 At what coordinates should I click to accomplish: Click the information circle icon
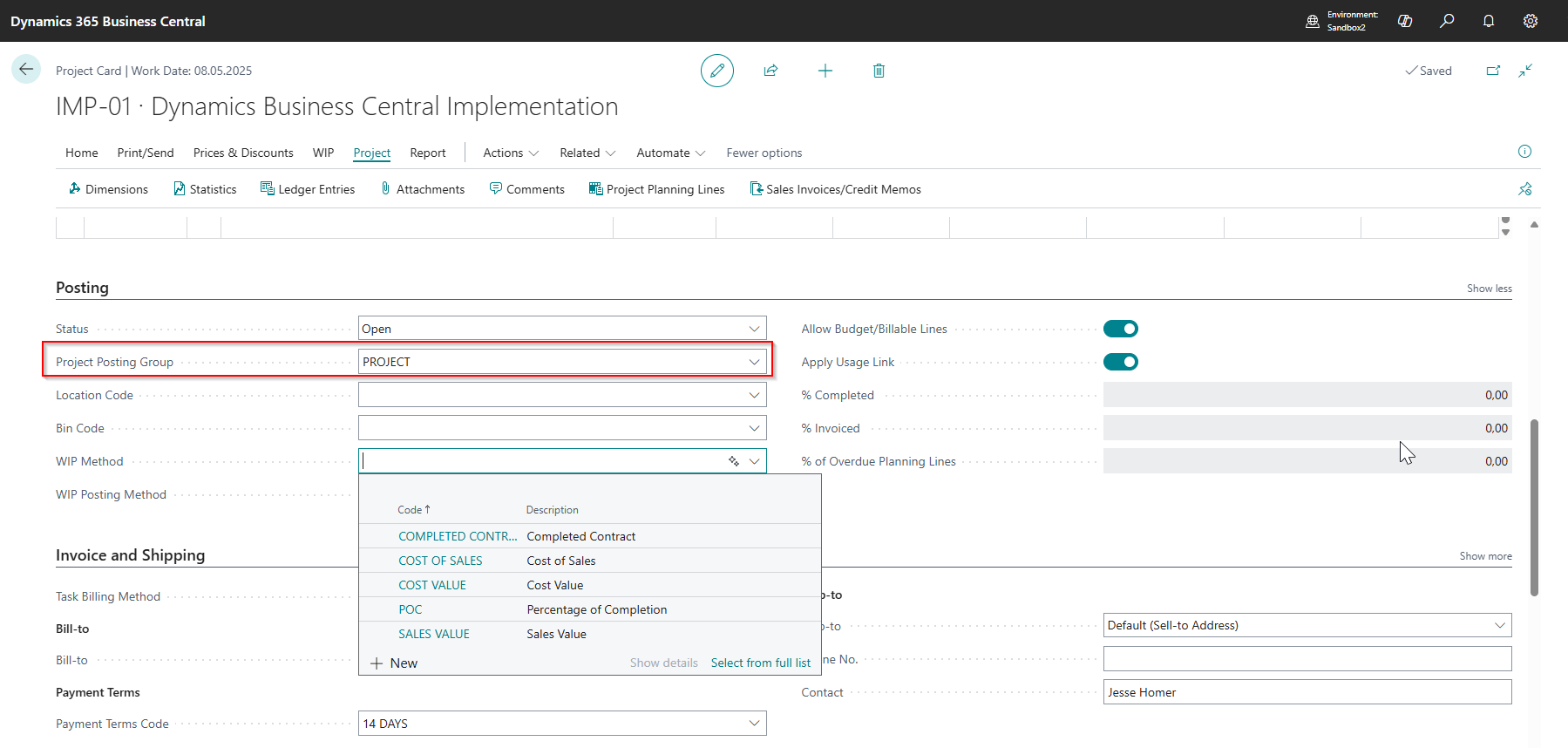click(1524, 152)
